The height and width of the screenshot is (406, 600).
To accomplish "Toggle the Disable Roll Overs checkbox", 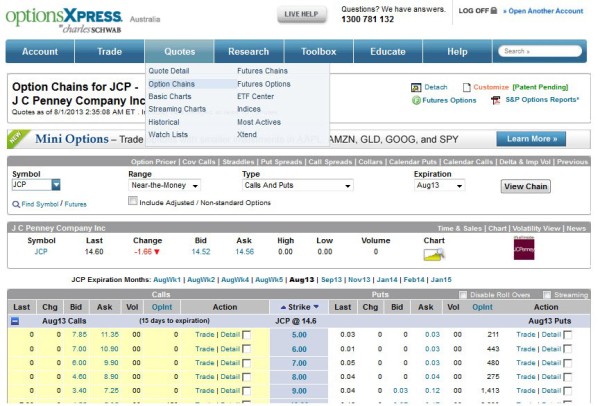I will click(463, 295).
